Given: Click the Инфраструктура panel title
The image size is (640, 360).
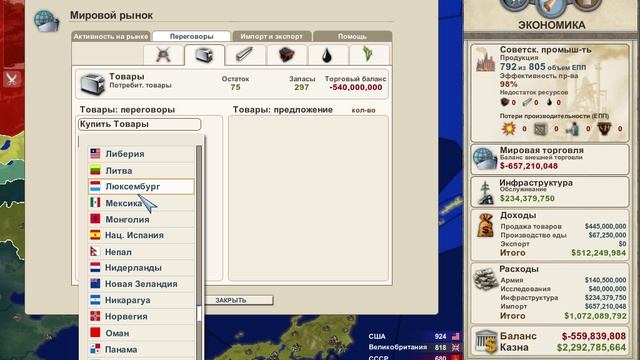Looking at the screenshot, I should pos(536,183).
